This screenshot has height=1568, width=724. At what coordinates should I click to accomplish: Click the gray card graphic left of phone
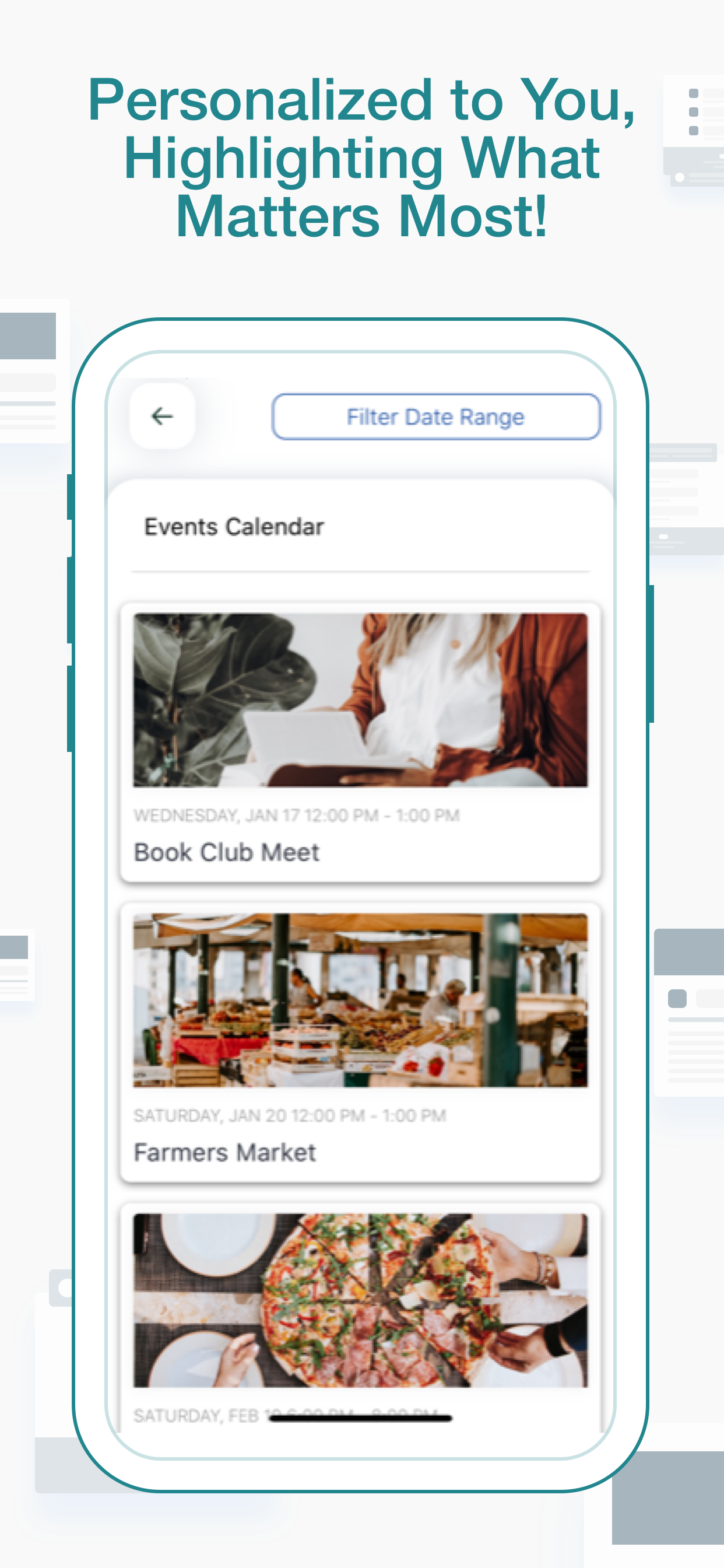tap(33, 372)
